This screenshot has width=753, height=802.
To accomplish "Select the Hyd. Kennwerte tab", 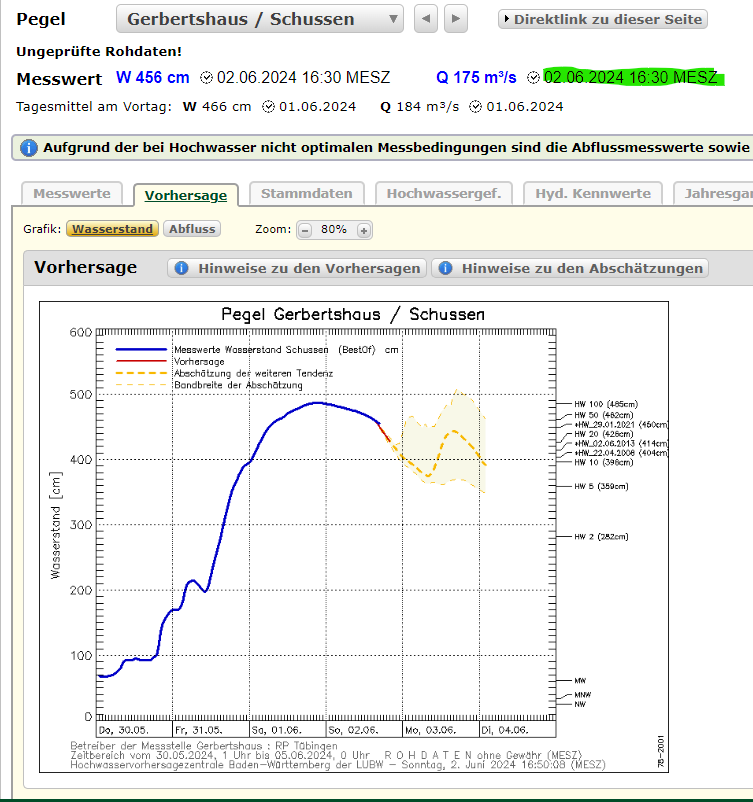I will 592,193.
